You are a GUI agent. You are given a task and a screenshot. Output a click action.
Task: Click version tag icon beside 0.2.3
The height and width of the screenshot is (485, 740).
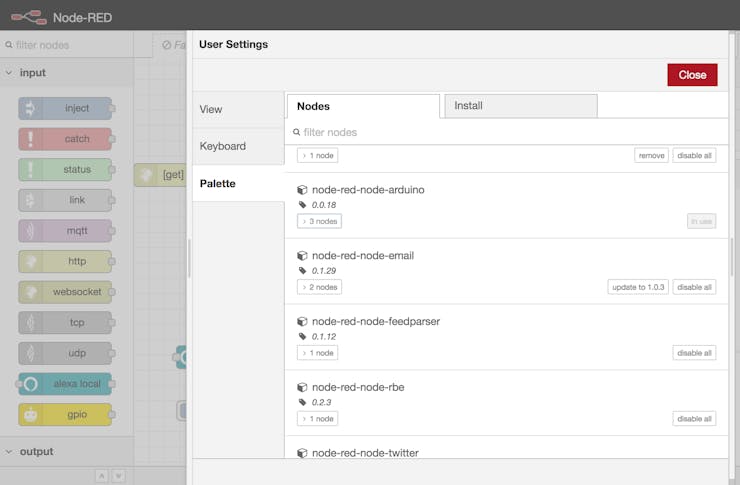[x=303, y=402]
